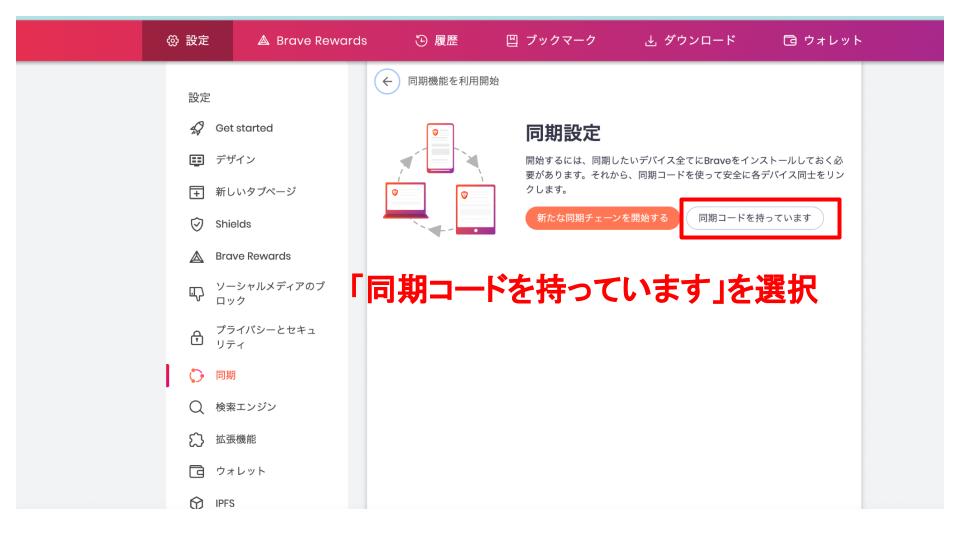Open the 履歴 history tab
Viewport: 960px width, 540px height.
[437, 40]
